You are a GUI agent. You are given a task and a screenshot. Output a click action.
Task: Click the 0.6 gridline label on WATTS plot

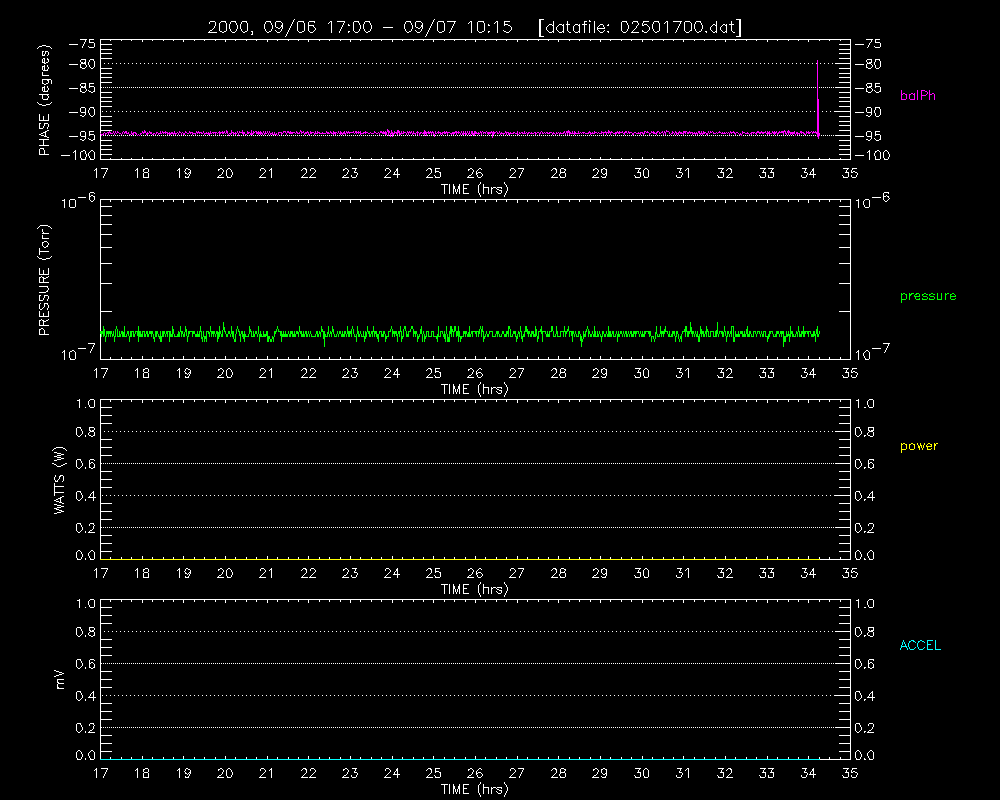point(85,464)
